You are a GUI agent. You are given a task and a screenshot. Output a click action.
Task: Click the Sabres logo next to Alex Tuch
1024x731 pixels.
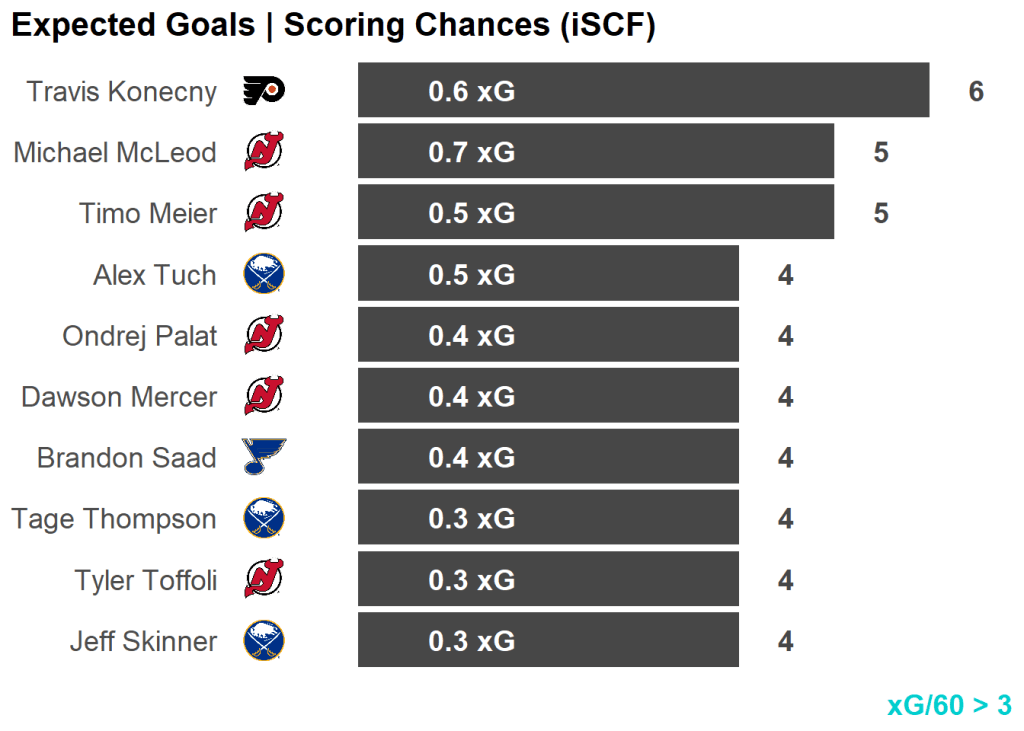[264, 275]
